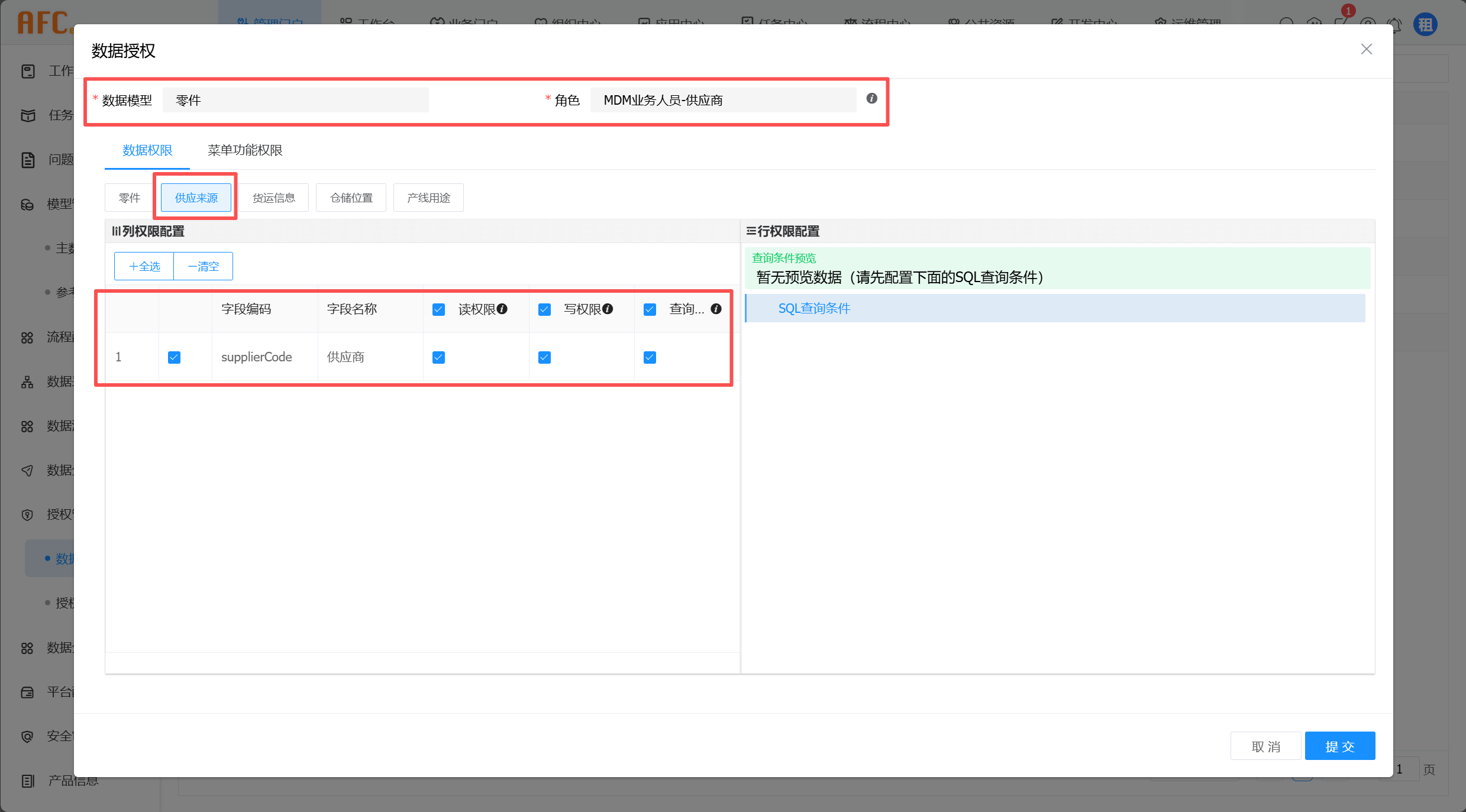Click the select all (全选) button
Screen dimensions: 1466x812
[x=144, y=266]
